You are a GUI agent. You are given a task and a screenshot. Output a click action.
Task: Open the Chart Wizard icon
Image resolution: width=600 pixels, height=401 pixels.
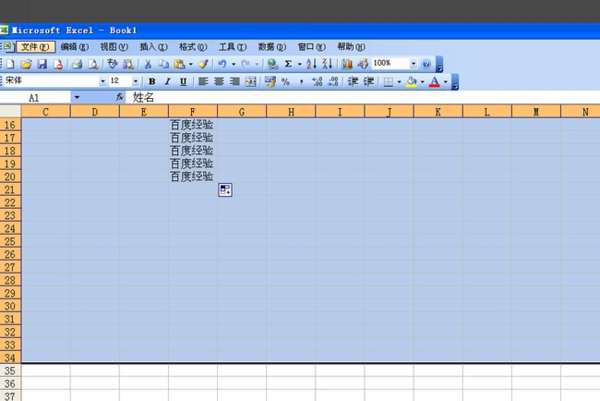348,64
